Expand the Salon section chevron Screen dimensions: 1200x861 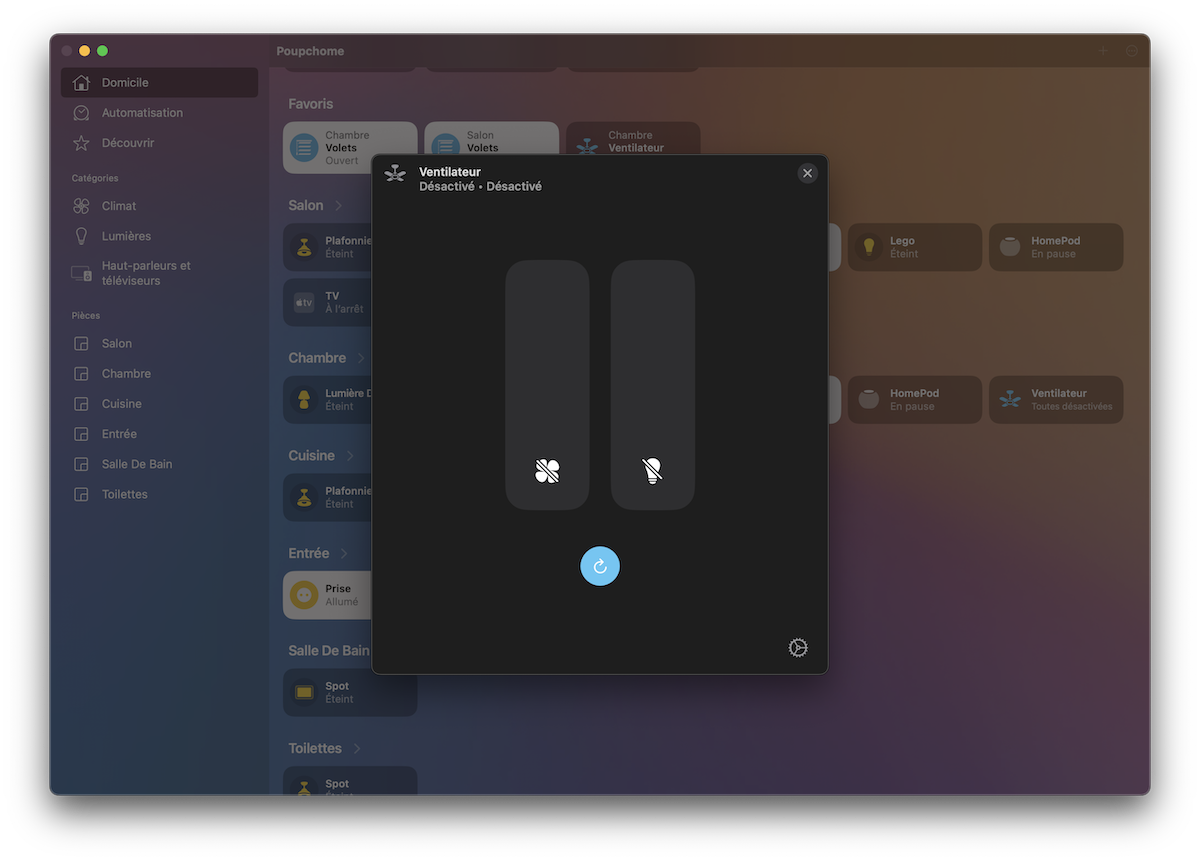pos(339,205)
